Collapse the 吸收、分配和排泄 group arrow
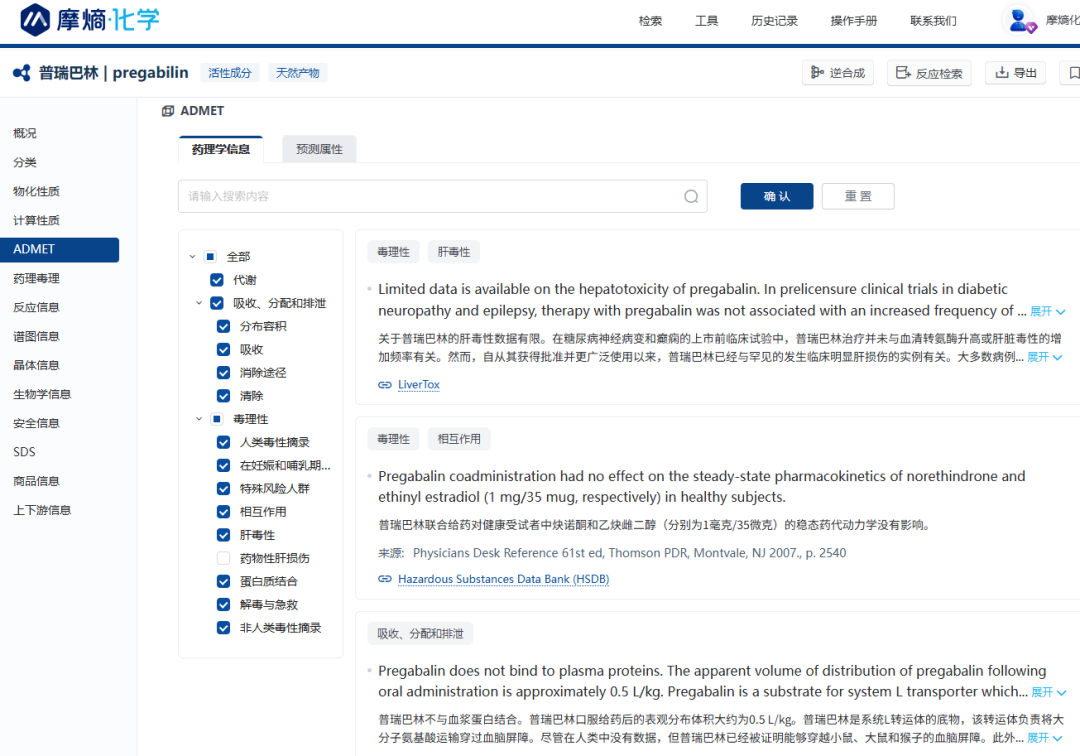 point(199,303)
